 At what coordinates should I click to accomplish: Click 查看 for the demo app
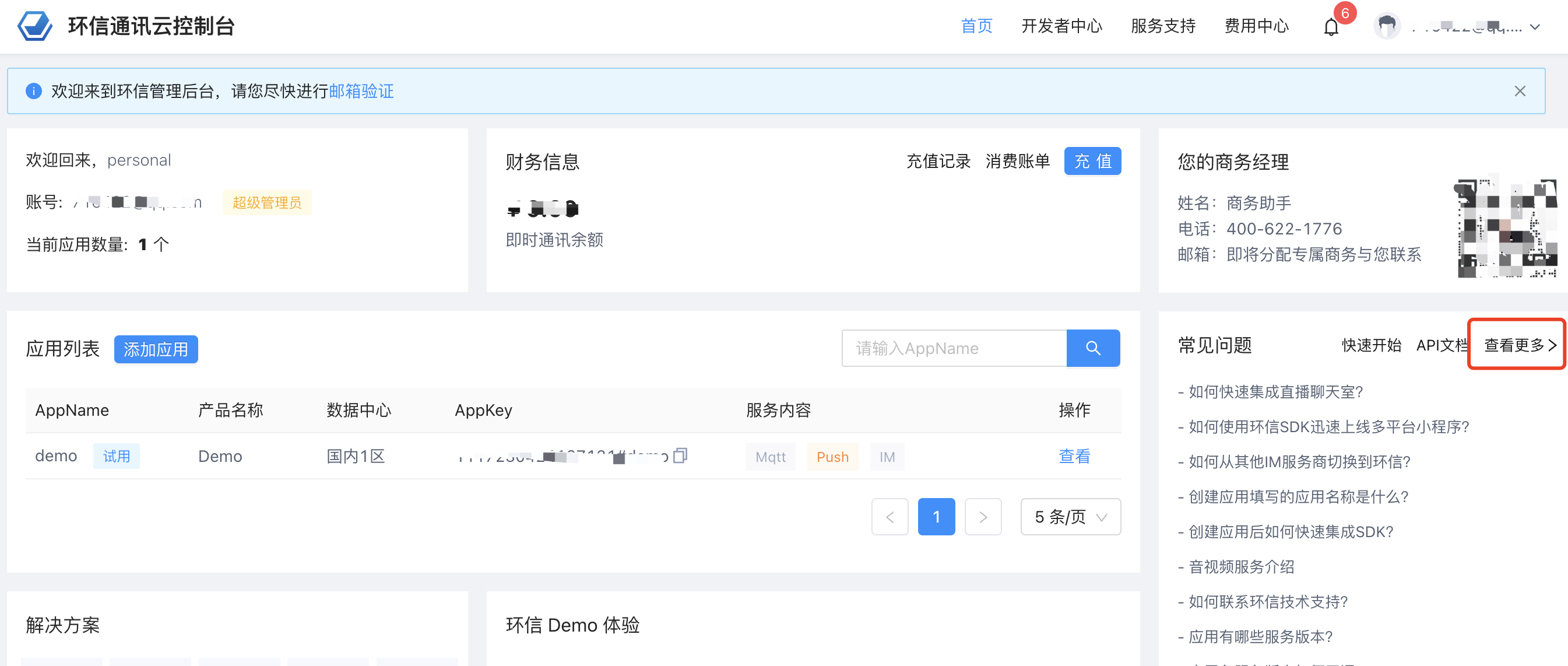(x=1074, y=457)
